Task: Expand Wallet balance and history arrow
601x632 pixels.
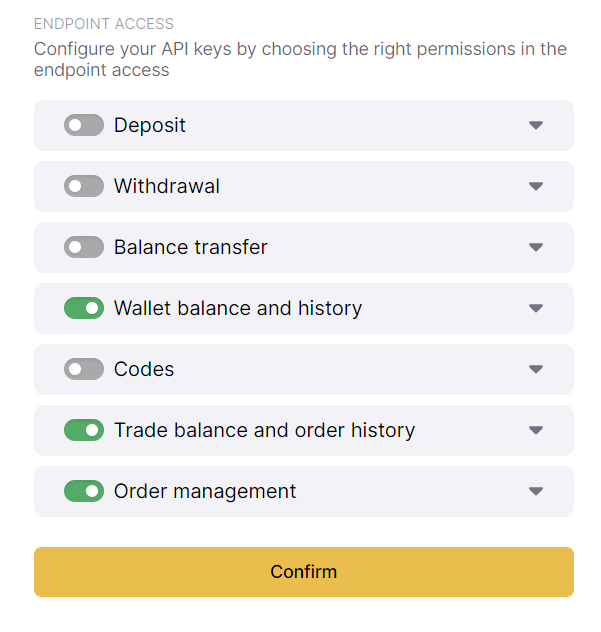Action: pos(536,308)
